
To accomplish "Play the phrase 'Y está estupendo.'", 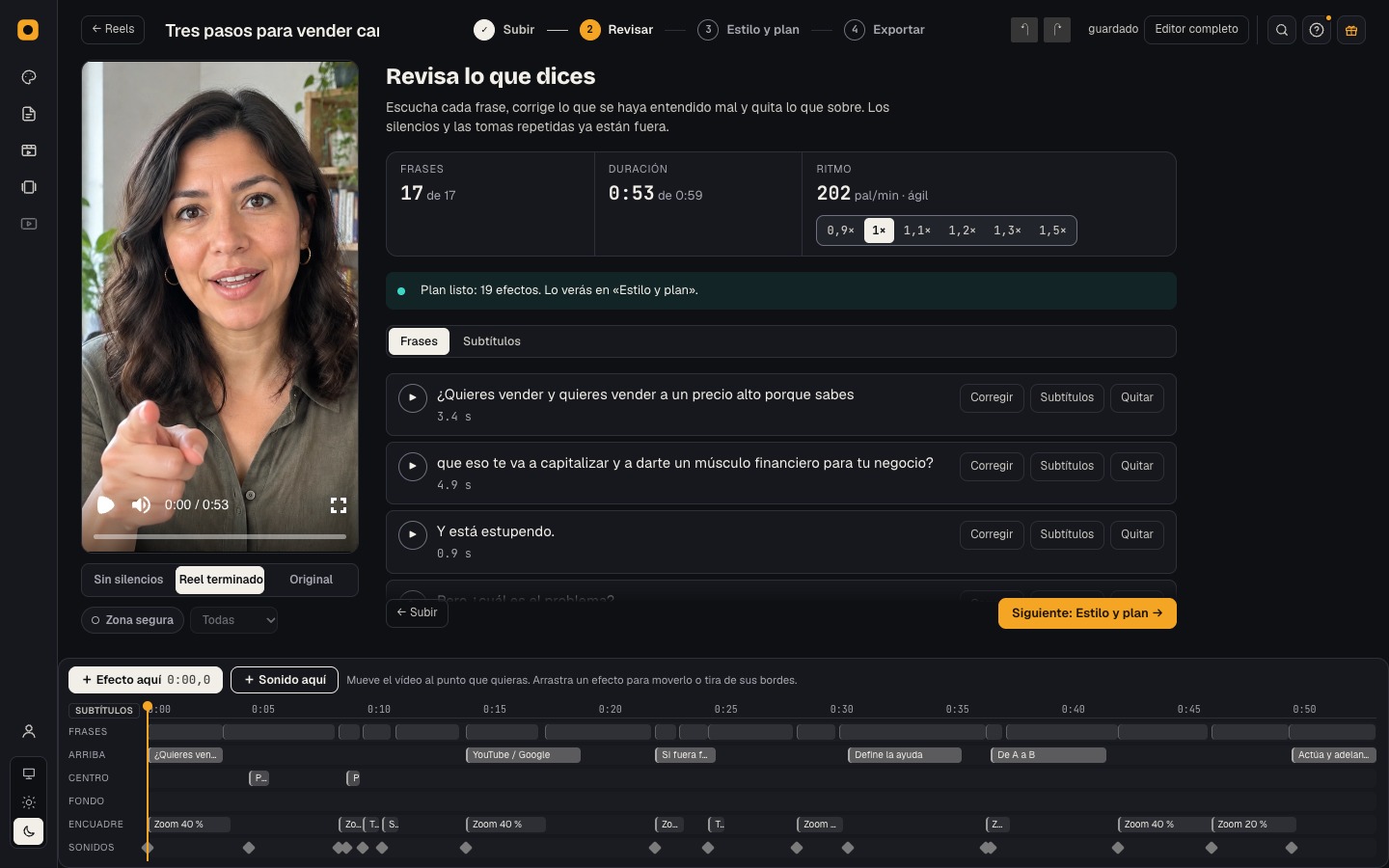I will (x=413, y=534).
